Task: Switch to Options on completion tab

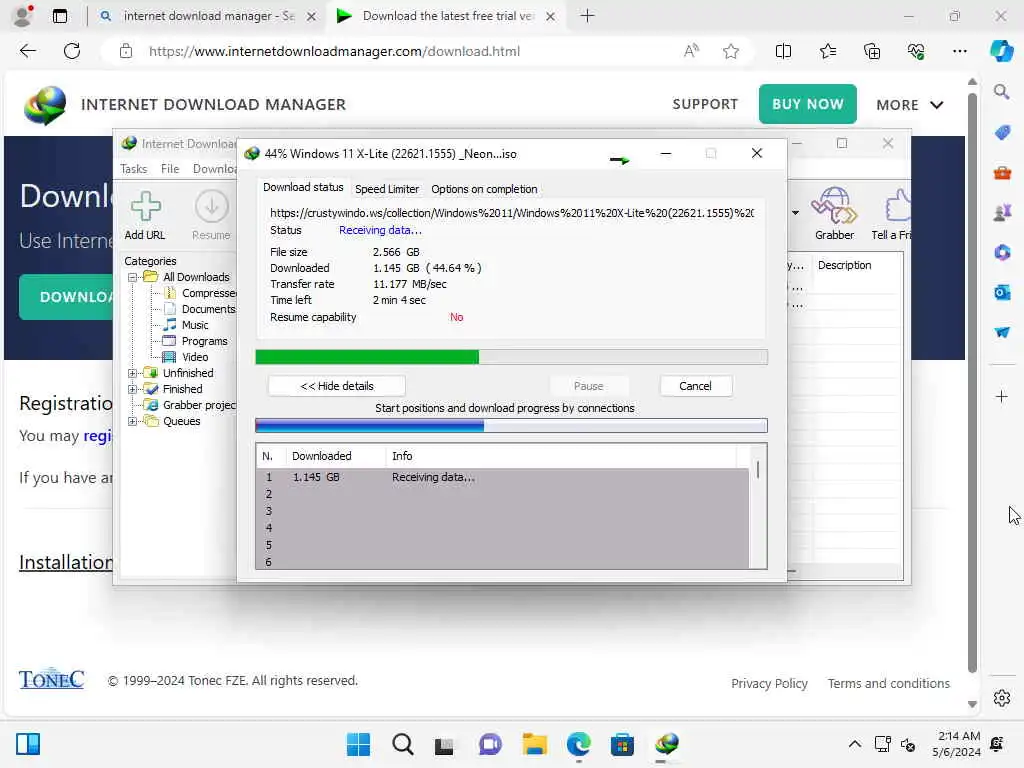Action: click(x=484, y=189)
